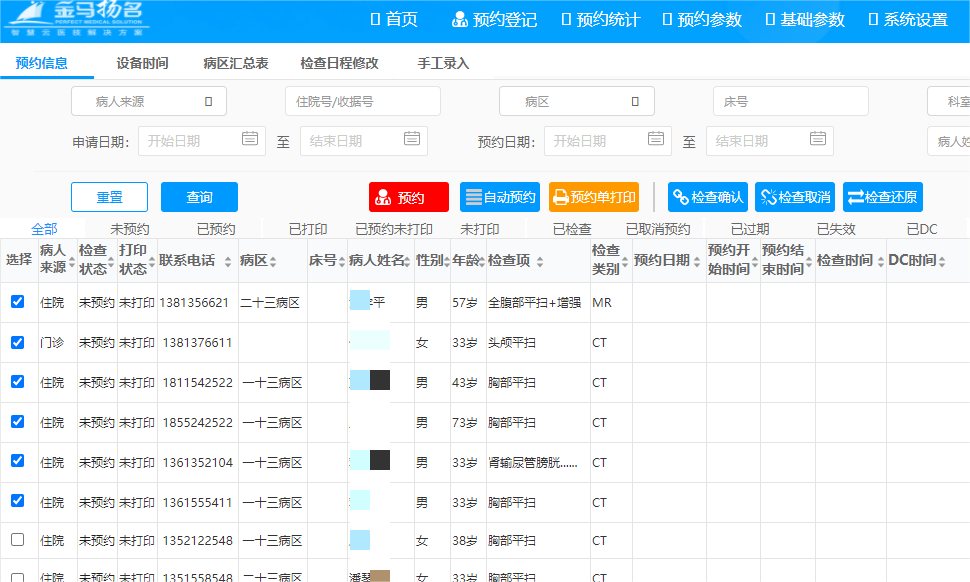
Task: Focus the 住院号/收据号 input field
Action: pyautogui.click(x=363, y=101)
